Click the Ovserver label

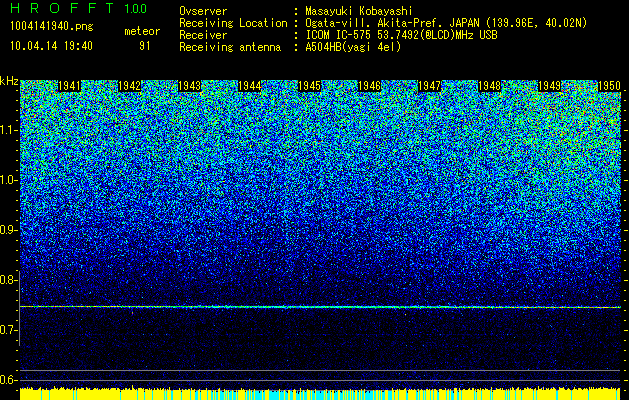[203, 11]
